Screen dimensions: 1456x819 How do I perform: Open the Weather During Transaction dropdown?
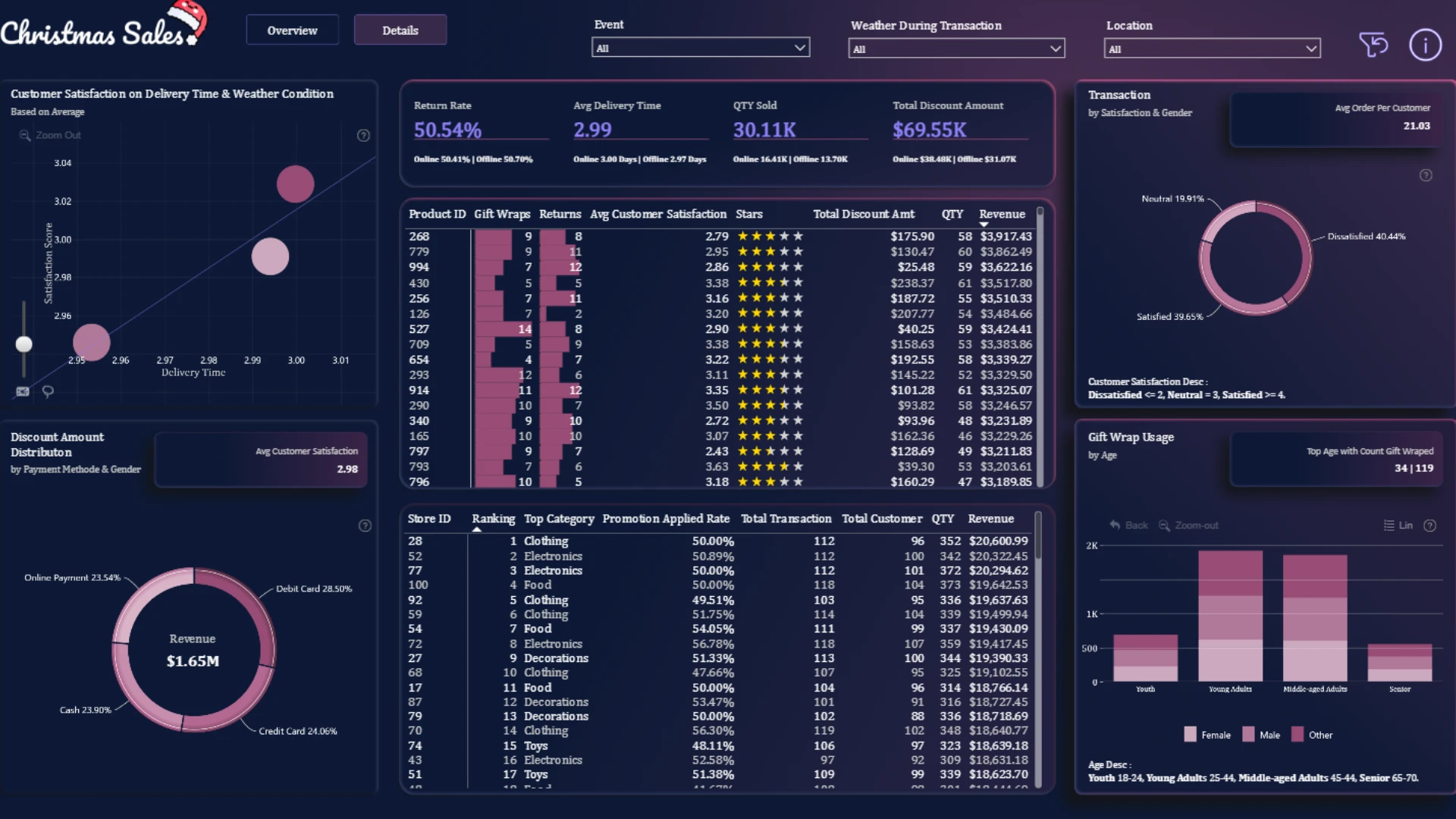tap(956, 49)
